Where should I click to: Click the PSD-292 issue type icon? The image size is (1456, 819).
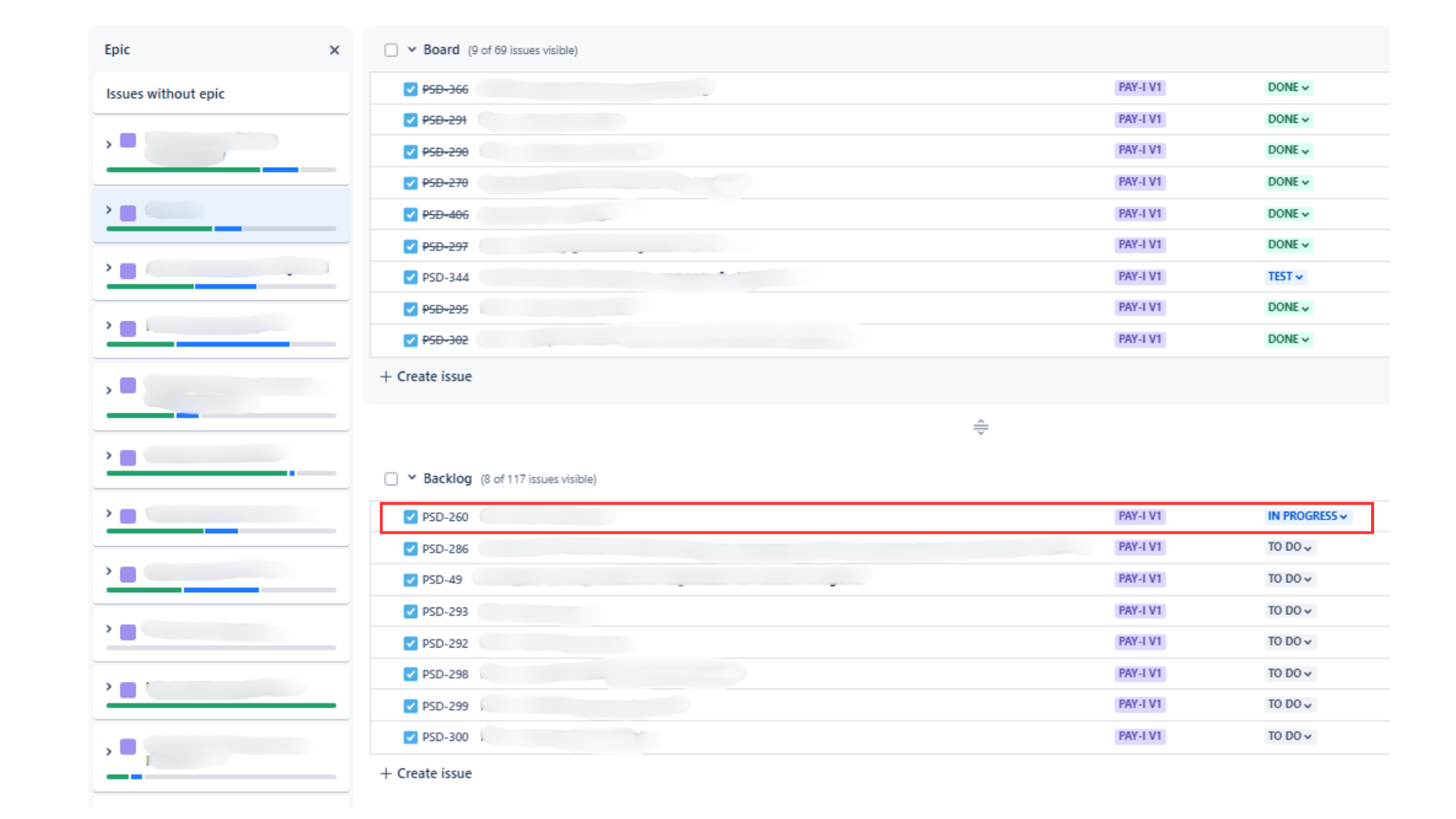(410, 643)
